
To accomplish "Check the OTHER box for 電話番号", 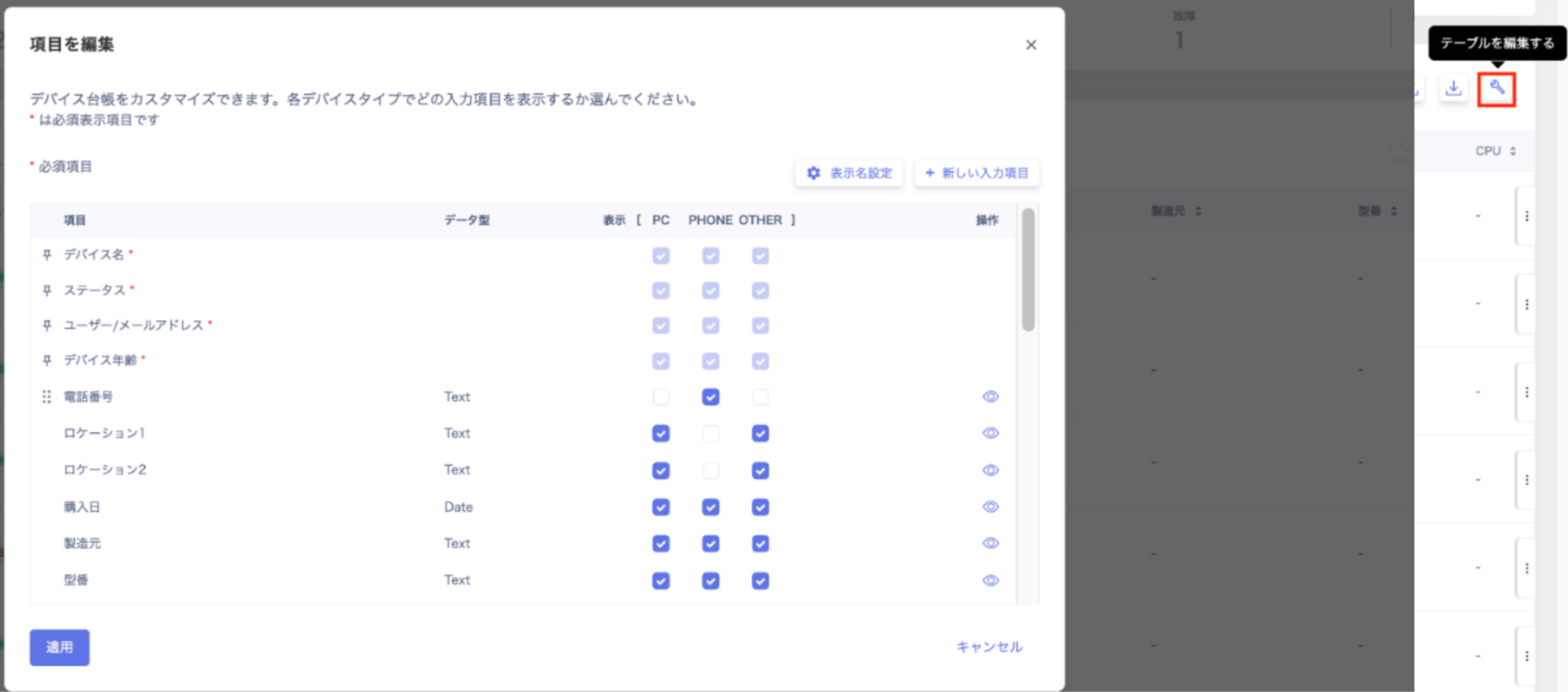I will pyautogui.click(x=760, y=397).
